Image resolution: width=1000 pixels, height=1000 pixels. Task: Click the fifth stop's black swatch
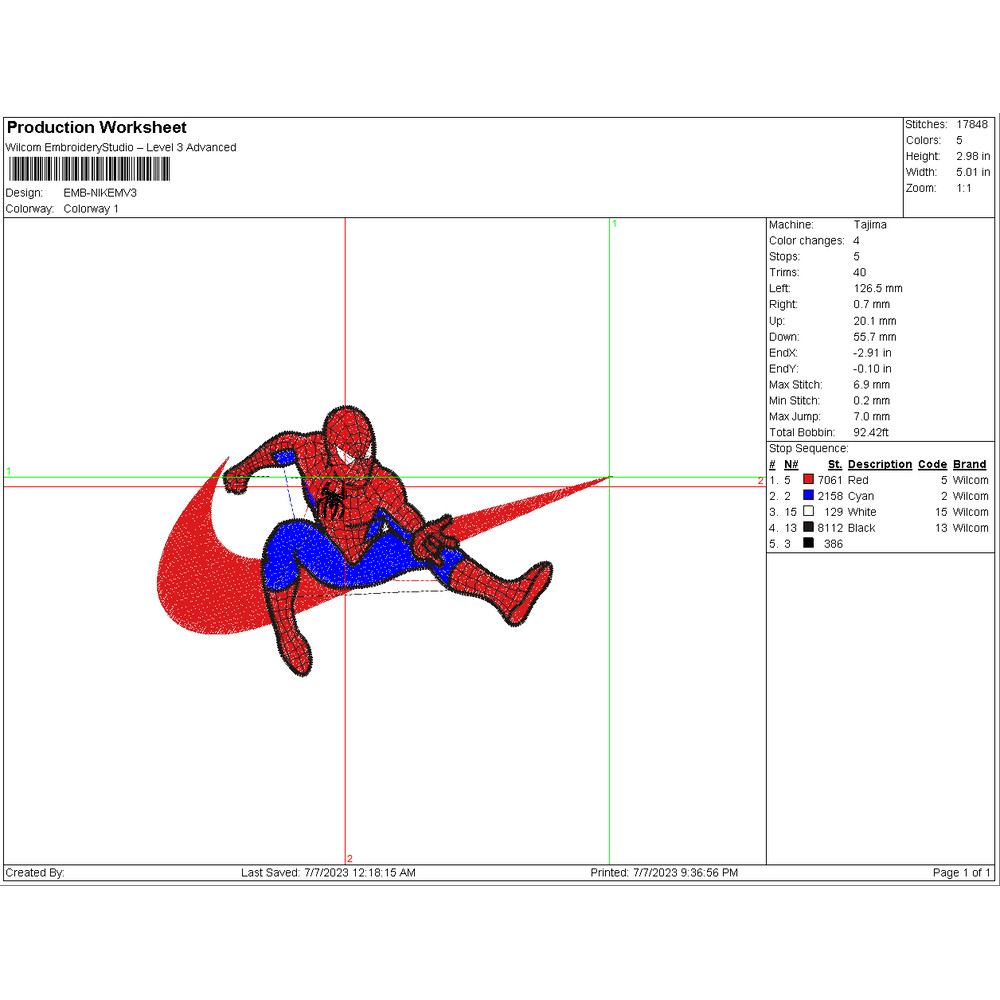tap(808, 544)
